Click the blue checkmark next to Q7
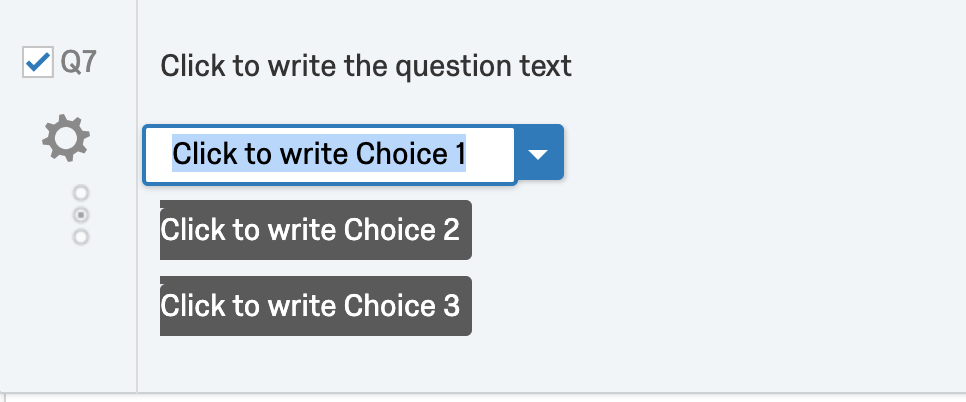The width and height of the screenshot is (966, 402). pyautogui.click(x=37, y=64)
